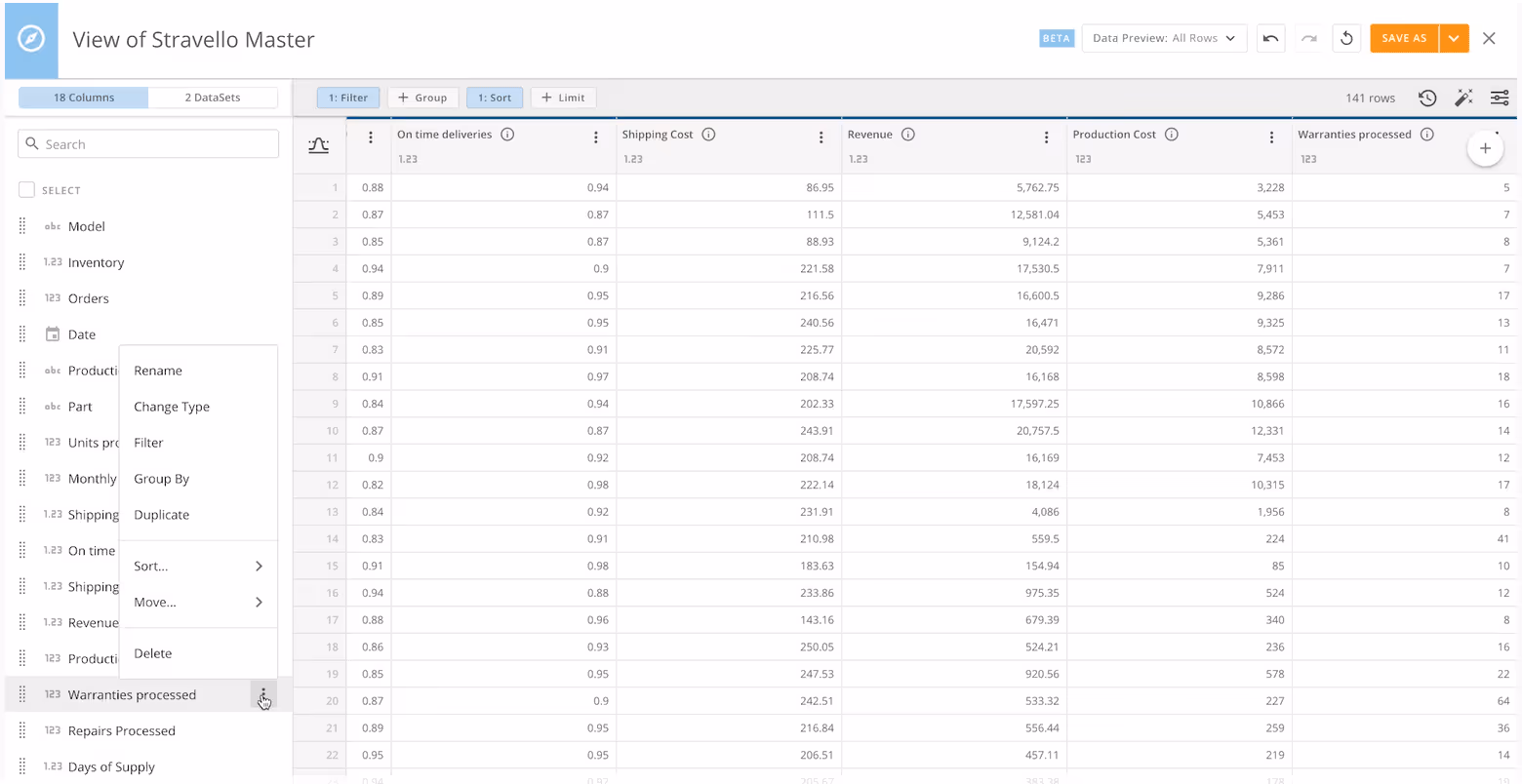Screen dimensions: 1522x784
Task: Click Shipping Cost cell 250.05
Action: 729,647
